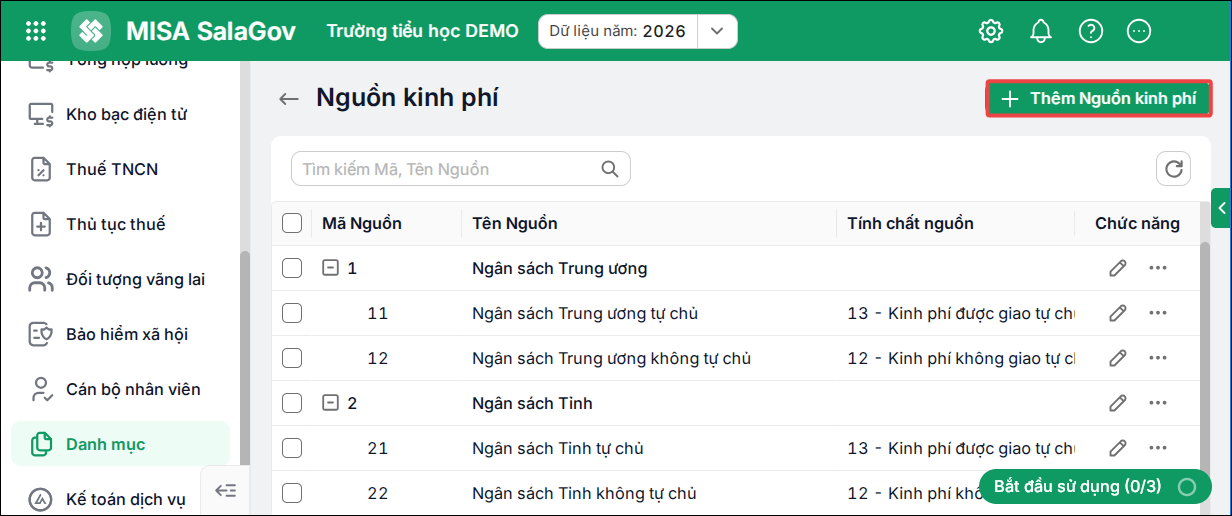Open Bảo hiểm xã hội menu
The width and height of the screenshot is (1232, 516).
click(127, 334)
